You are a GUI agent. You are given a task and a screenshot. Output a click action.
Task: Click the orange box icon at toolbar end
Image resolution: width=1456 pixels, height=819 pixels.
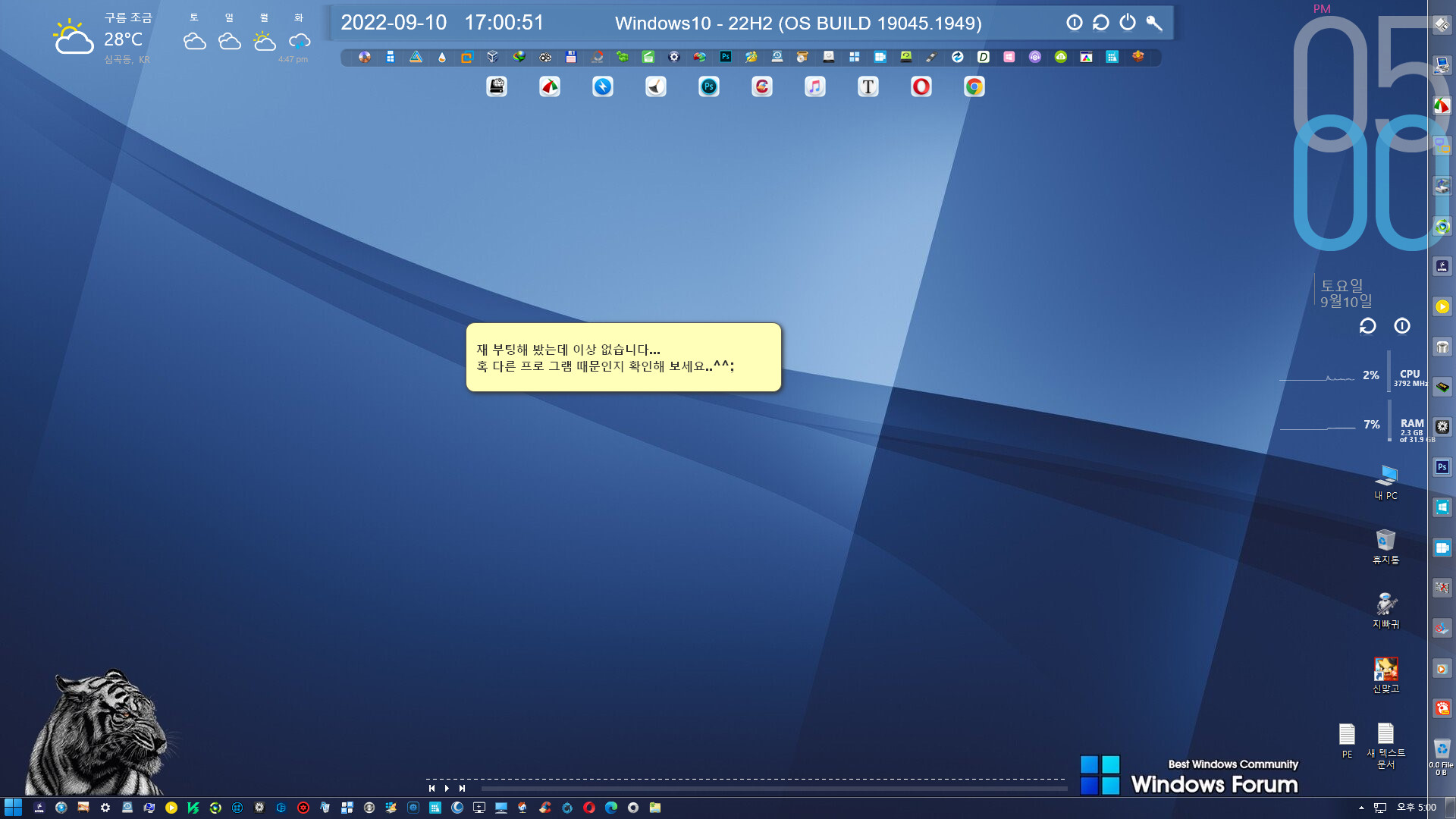coord(1138,57)
